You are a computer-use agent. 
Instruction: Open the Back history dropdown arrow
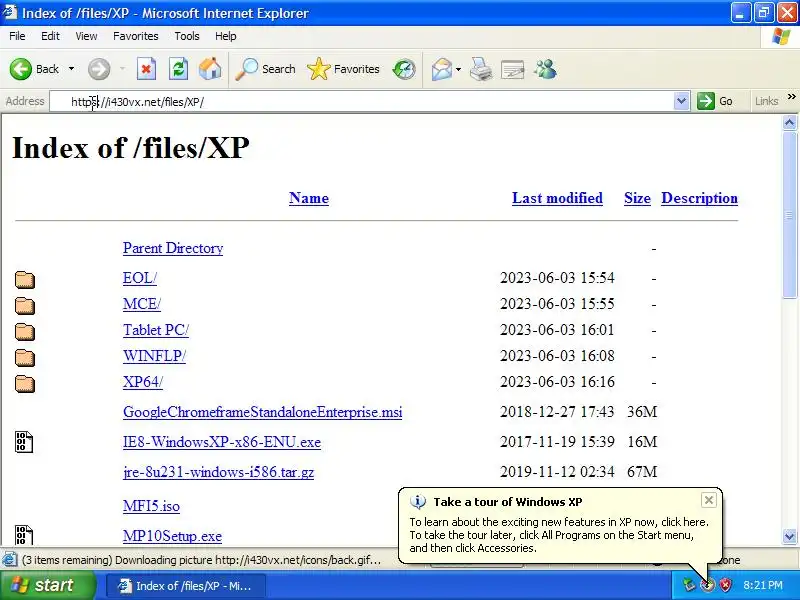(x=71, y=69)
